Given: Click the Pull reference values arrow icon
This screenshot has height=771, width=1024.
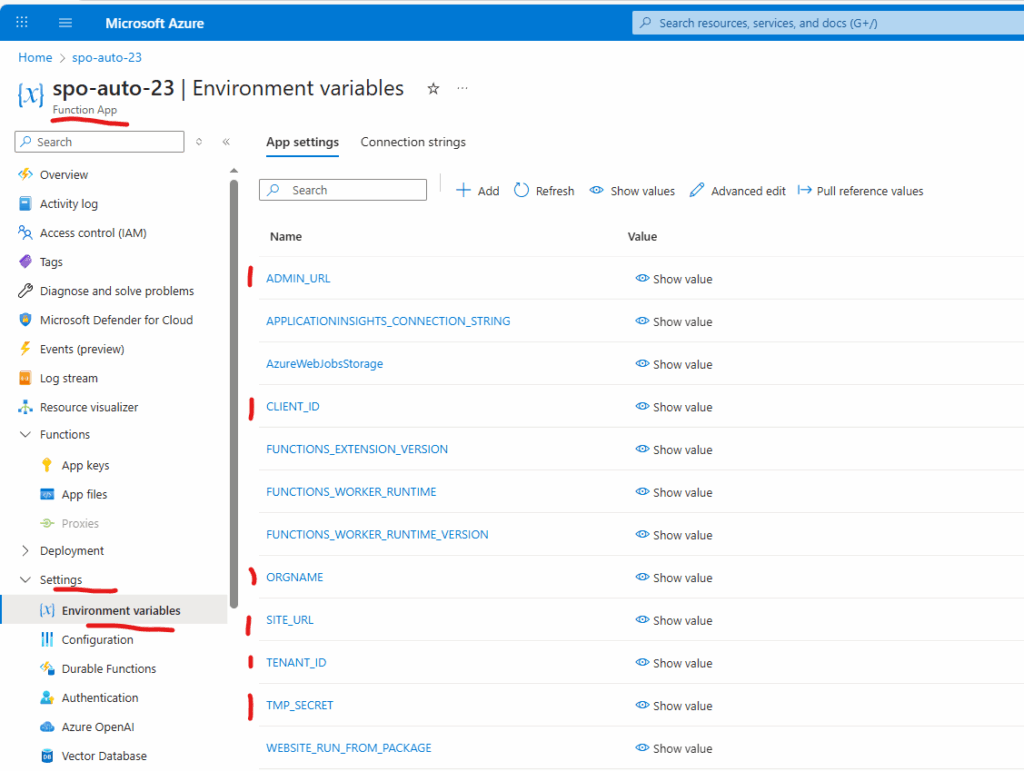Looking at the screenshot, I should click(805, 190).
